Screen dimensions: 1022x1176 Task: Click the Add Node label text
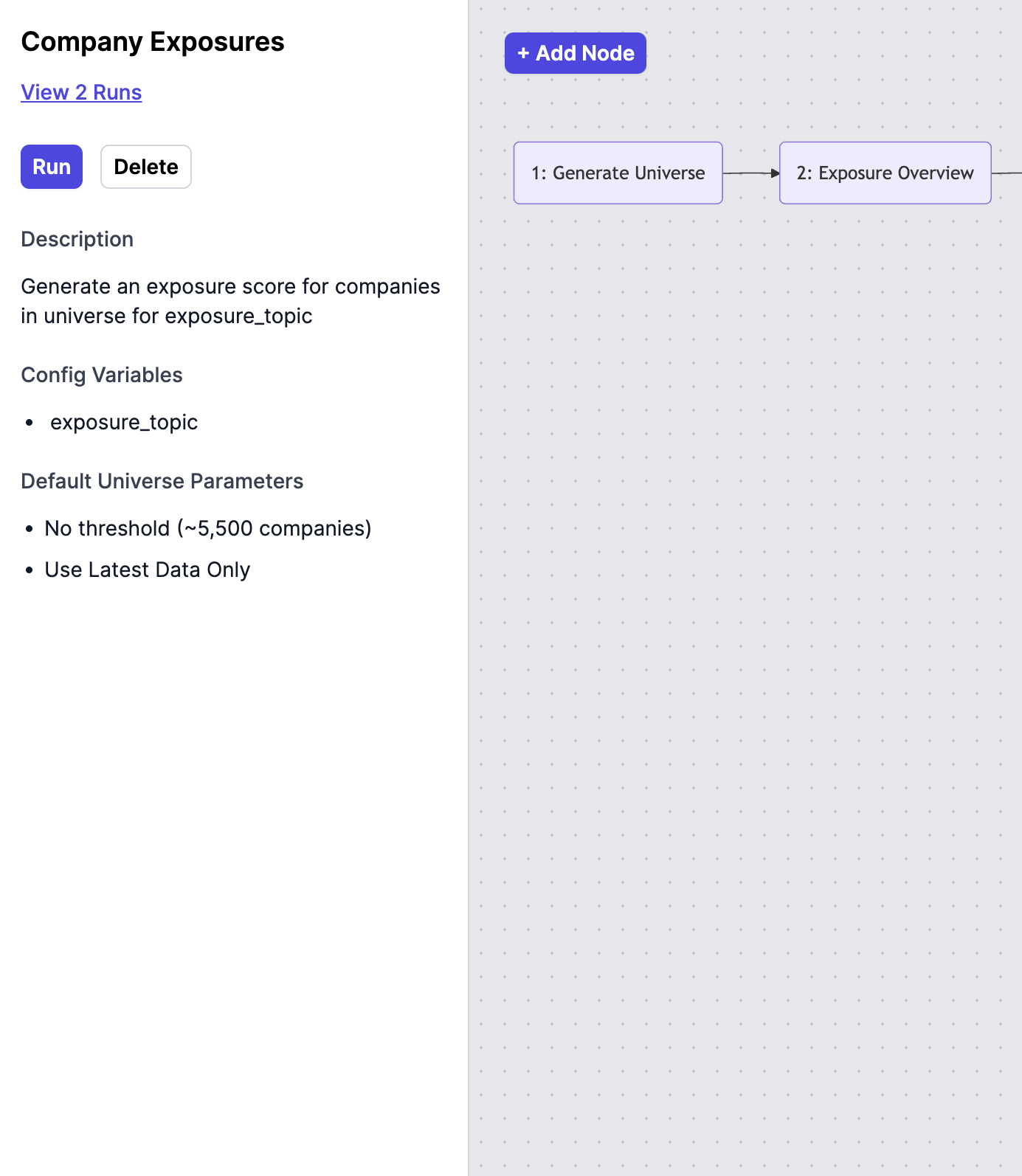click(585, 53)
